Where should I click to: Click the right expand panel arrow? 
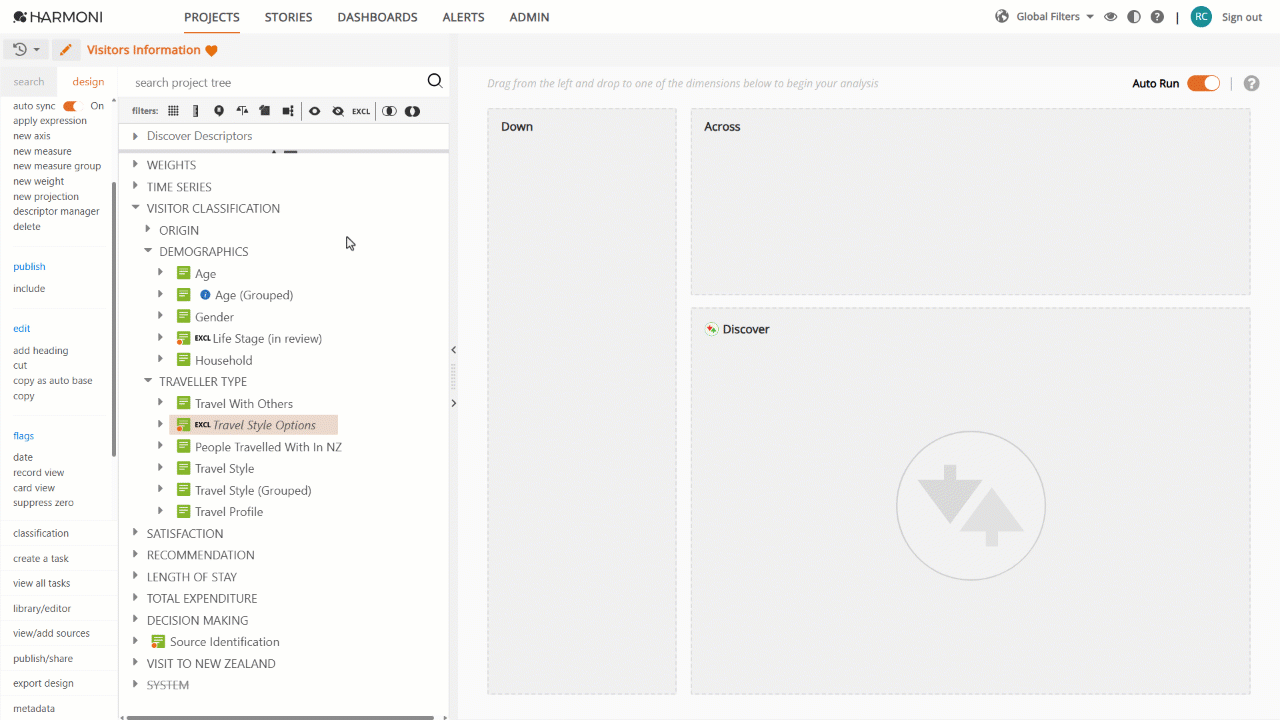pyautogui.click(x=453, y=403)
